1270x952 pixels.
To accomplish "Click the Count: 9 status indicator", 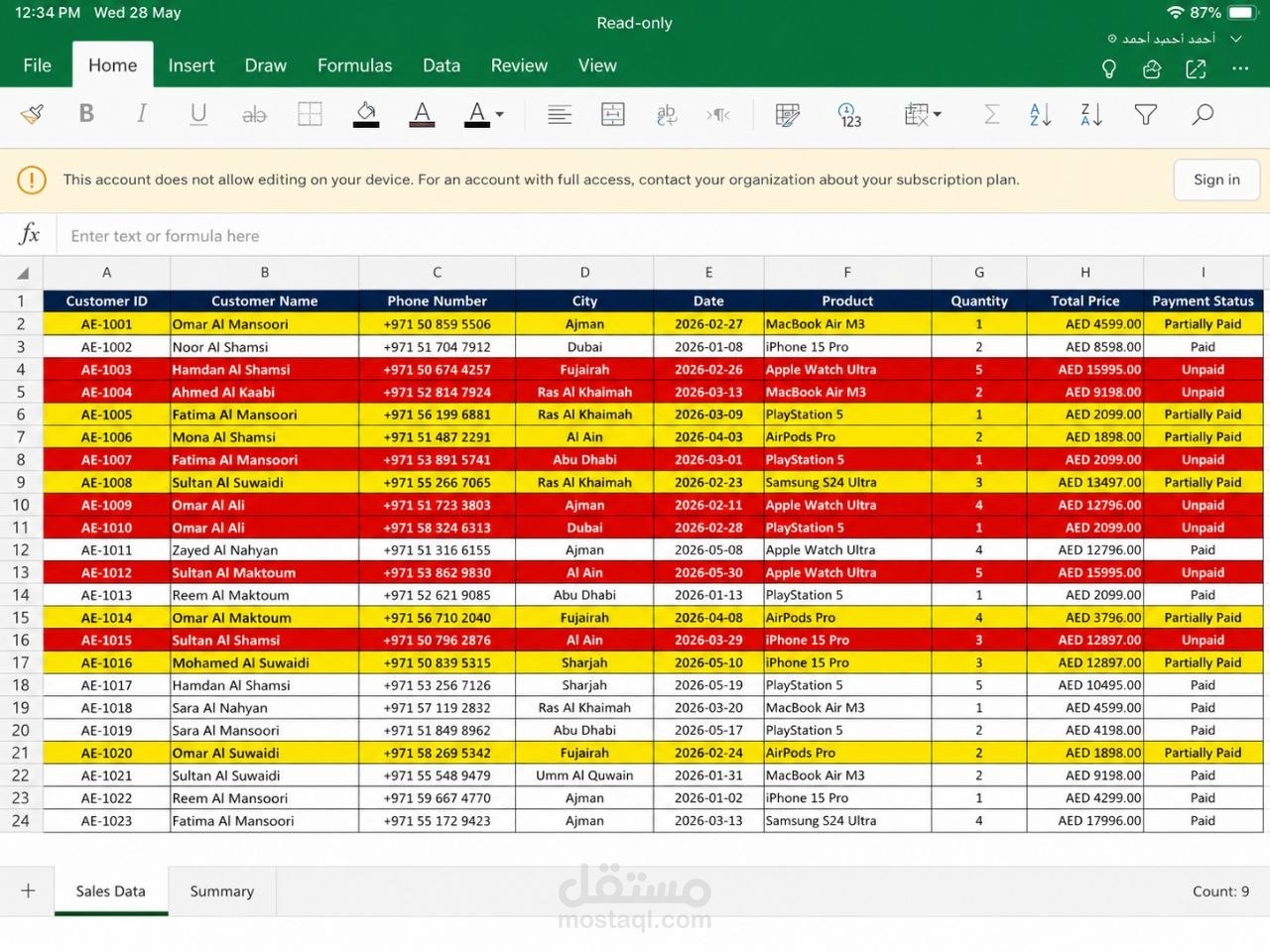I will click(x=1220, y=892).
